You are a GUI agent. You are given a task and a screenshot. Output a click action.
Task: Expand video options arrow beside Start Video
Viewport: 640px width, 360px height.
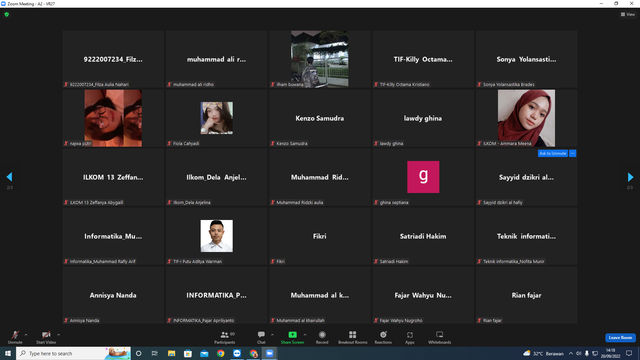[59, 335]
